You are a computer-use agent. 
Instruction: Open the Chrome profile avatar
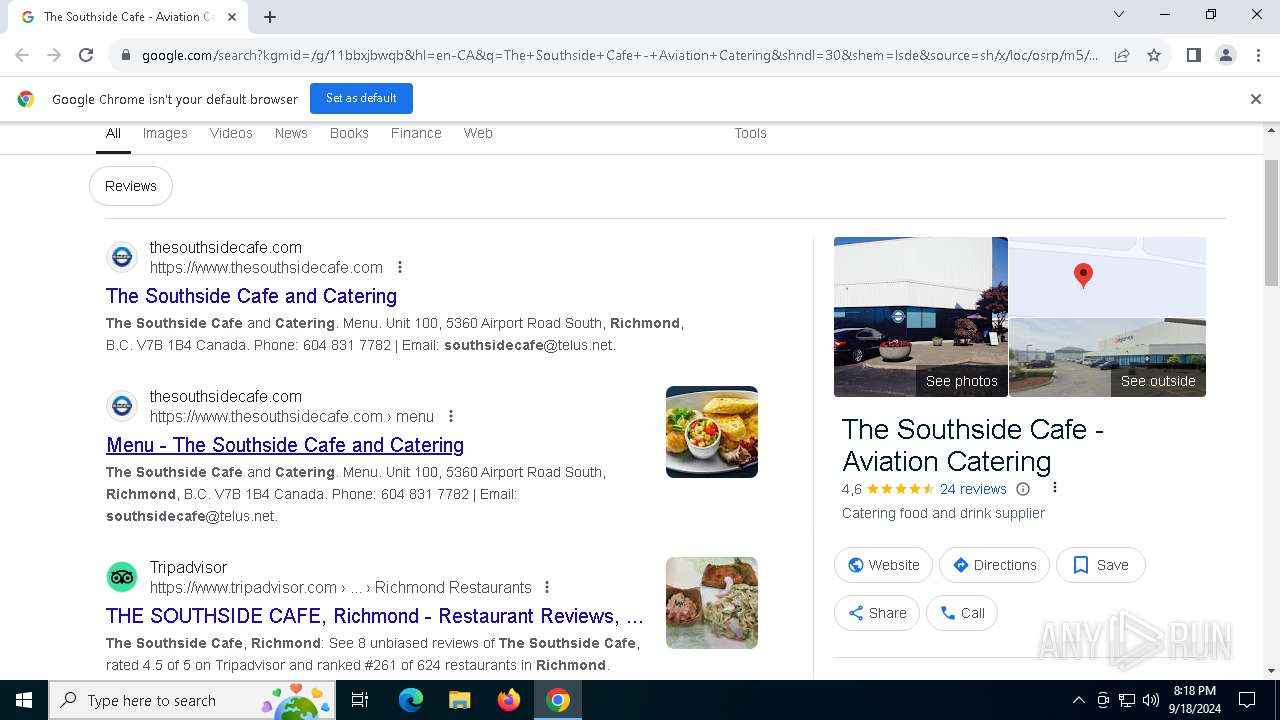1225,56
